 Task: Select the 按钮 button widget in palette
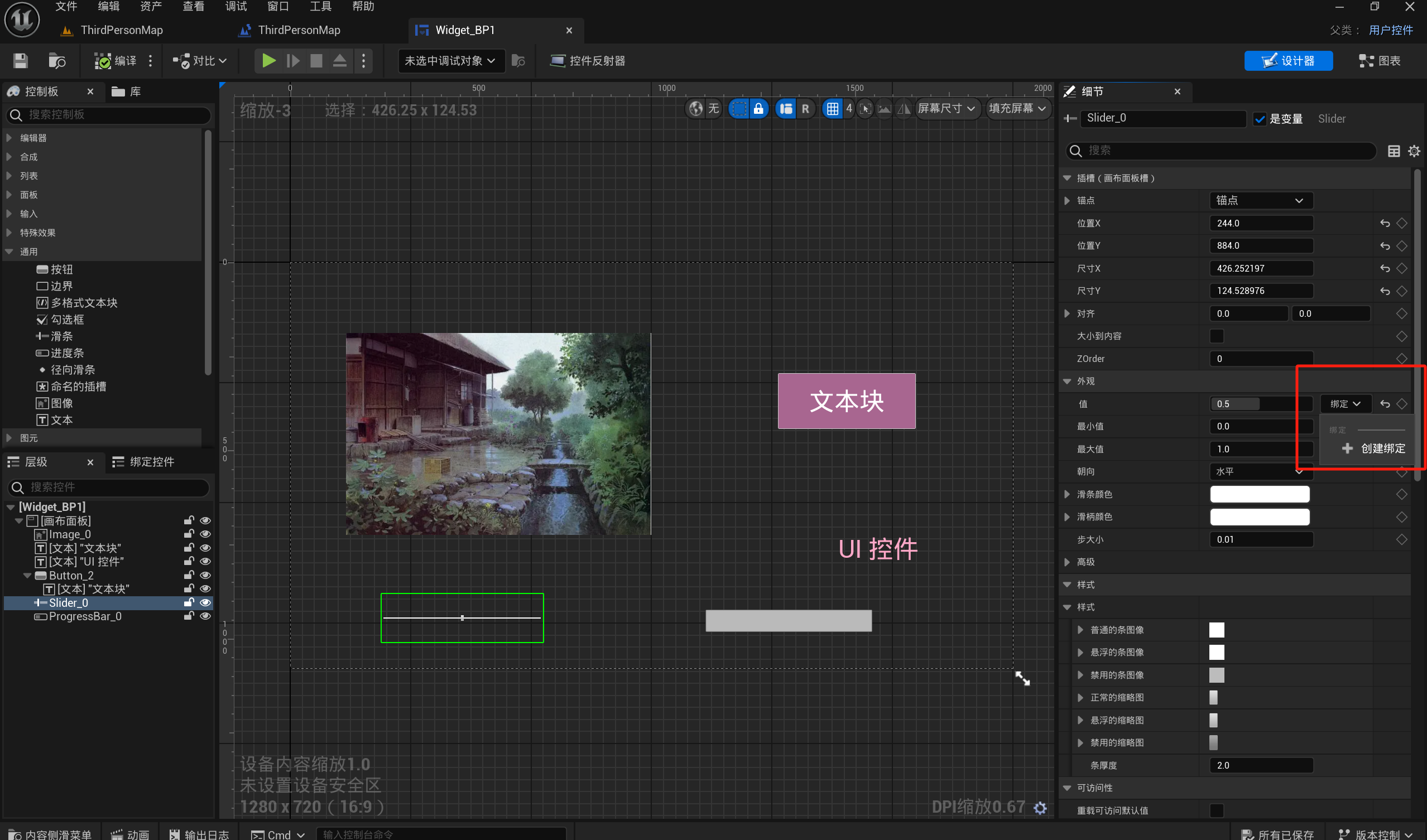55,269
